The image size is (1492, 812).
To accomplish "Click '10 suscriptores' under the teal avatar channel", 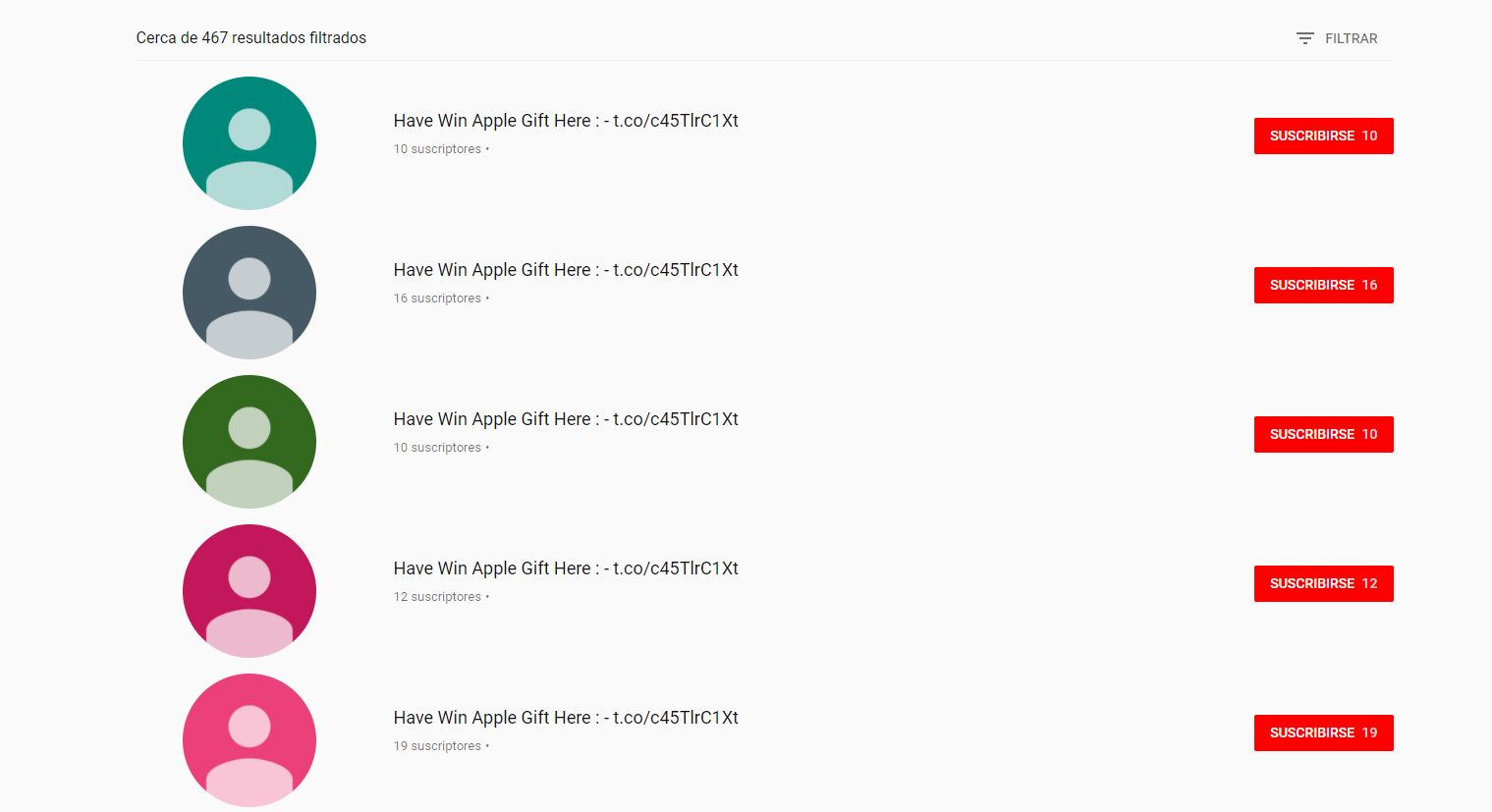I will click(438, 149).
